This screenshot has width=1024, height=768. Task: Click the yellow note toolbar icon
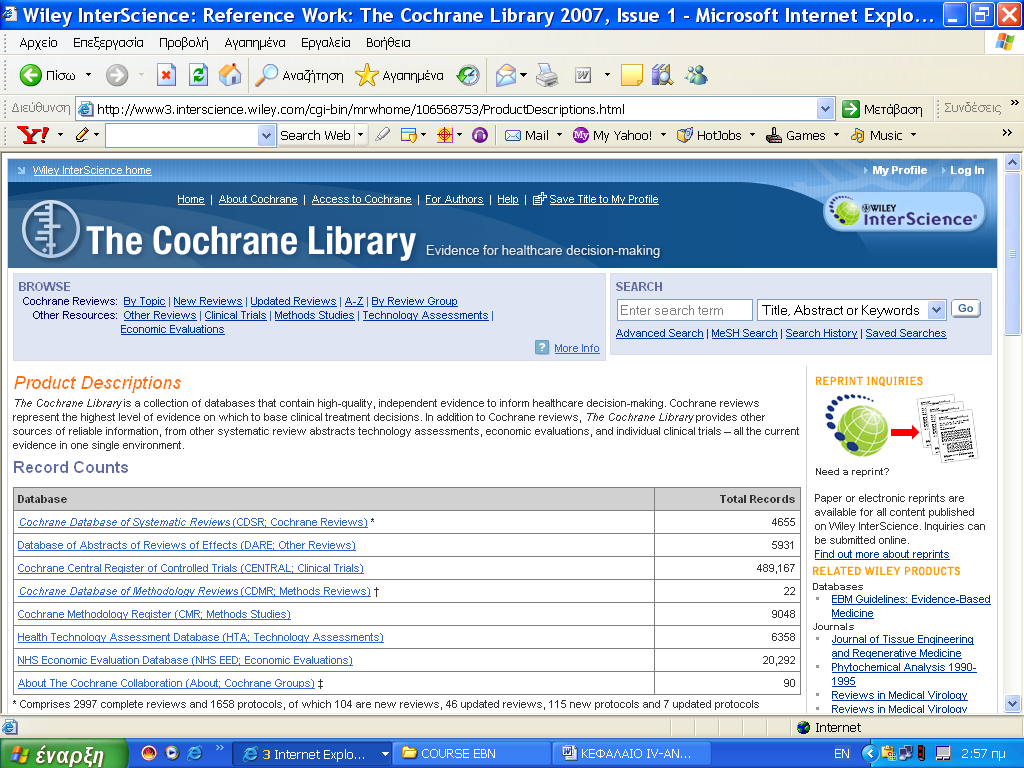tap(632, 75)
